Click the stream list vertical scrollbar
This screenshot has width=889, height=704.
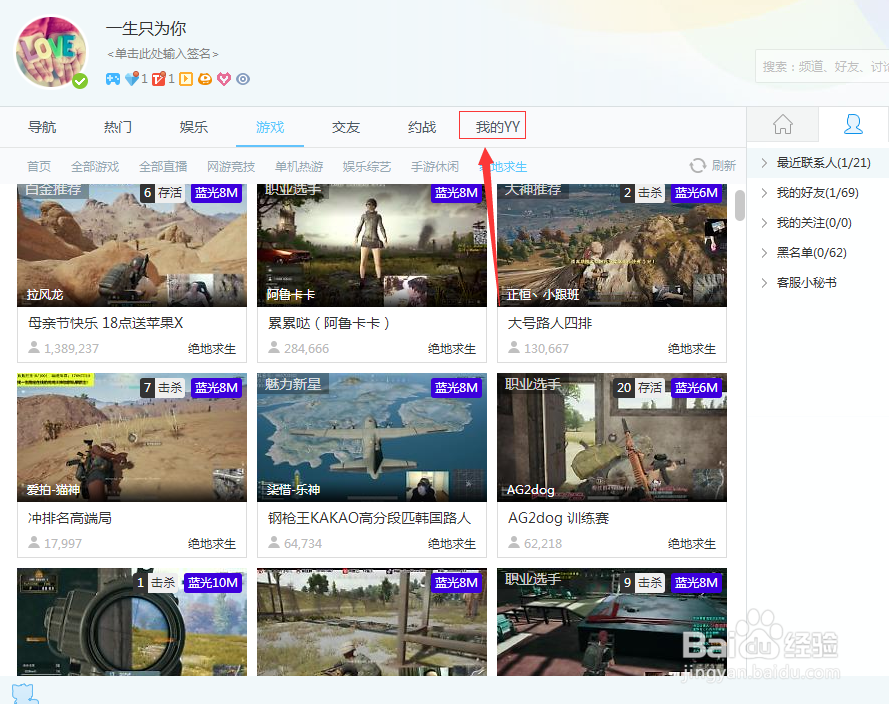739,206
